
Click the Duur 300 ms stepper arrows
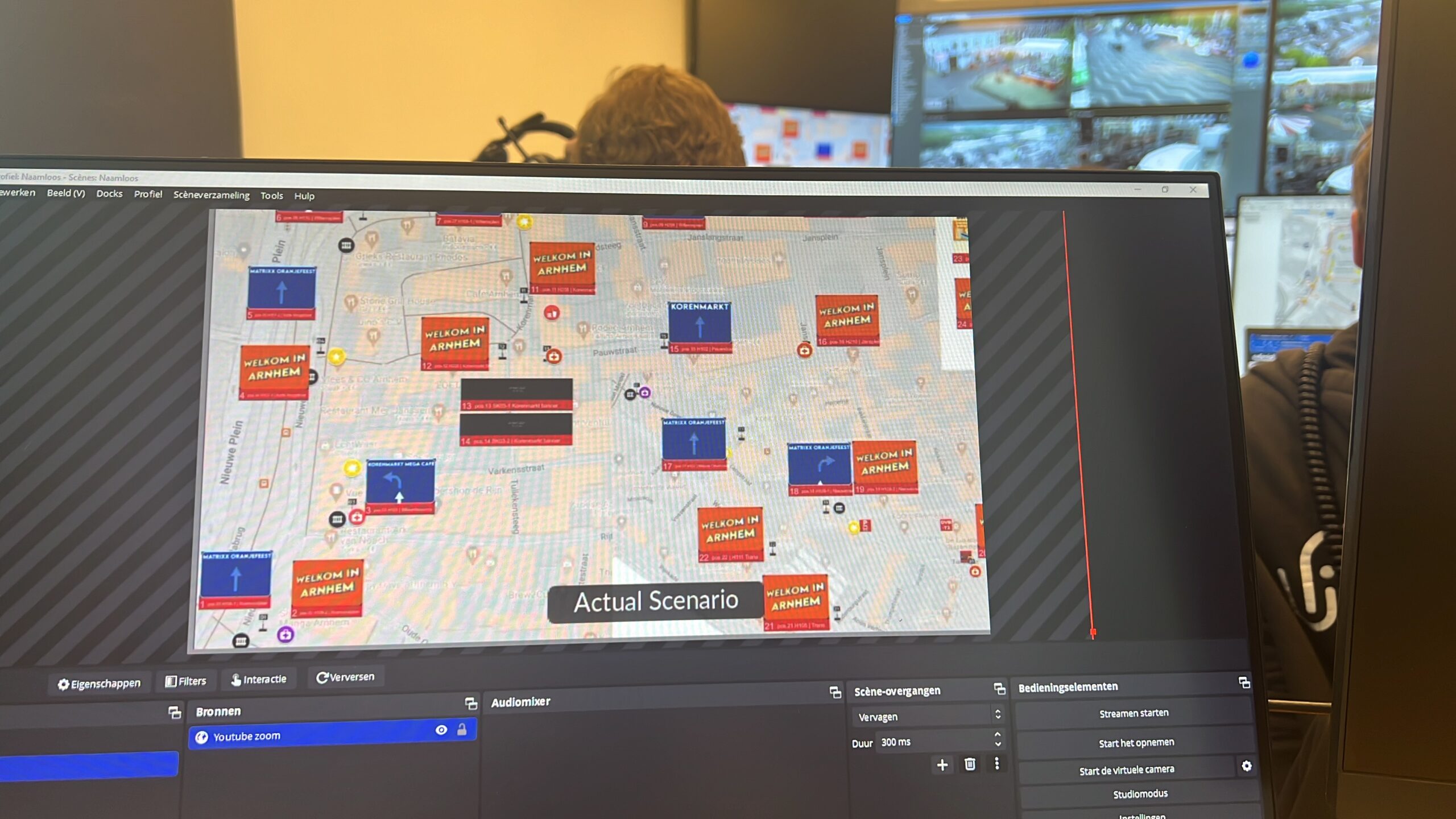click(997, 739)
